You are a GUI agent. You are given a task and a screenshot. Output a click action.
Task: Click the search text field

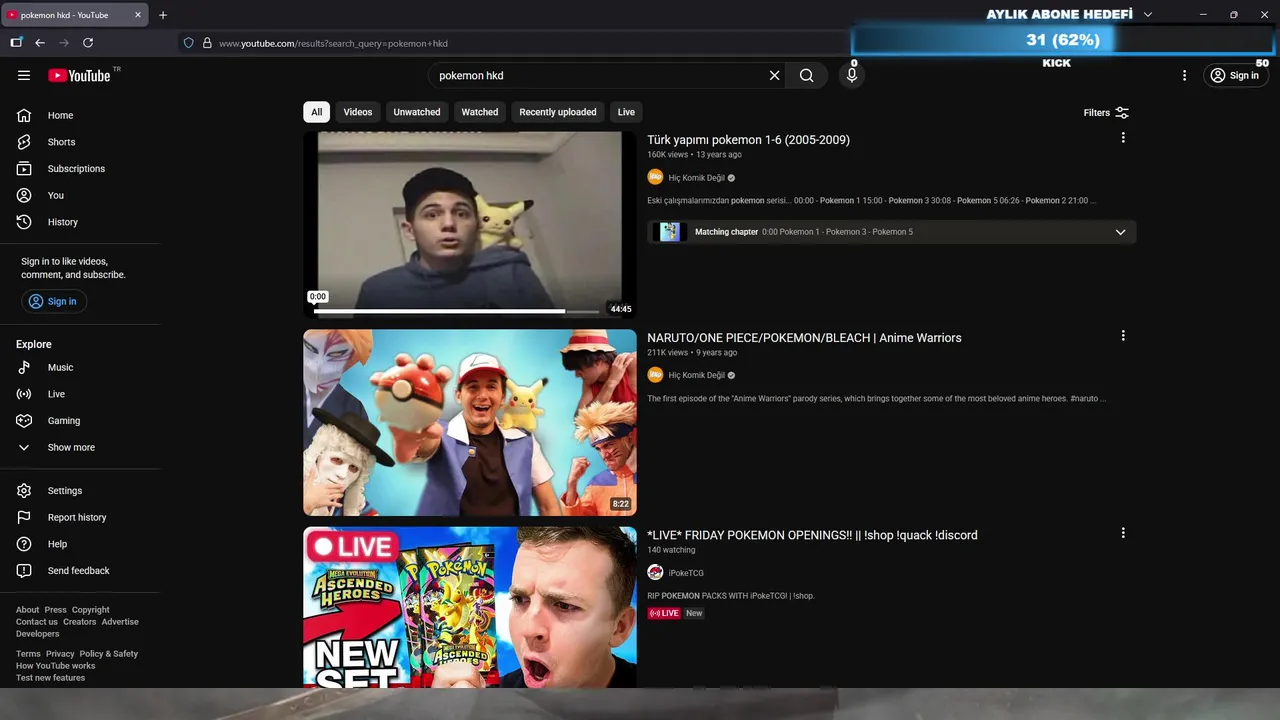tap(598, 75)
